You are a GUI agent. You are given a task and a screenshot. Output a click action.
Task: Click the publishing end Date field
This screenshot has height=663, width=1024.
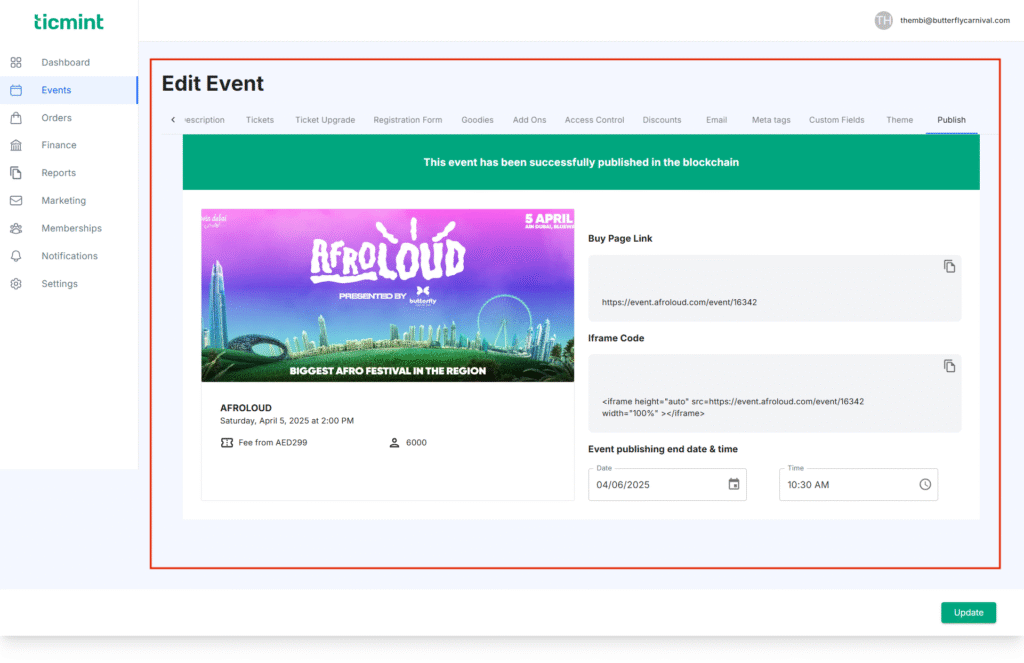(x=667, y=485)
